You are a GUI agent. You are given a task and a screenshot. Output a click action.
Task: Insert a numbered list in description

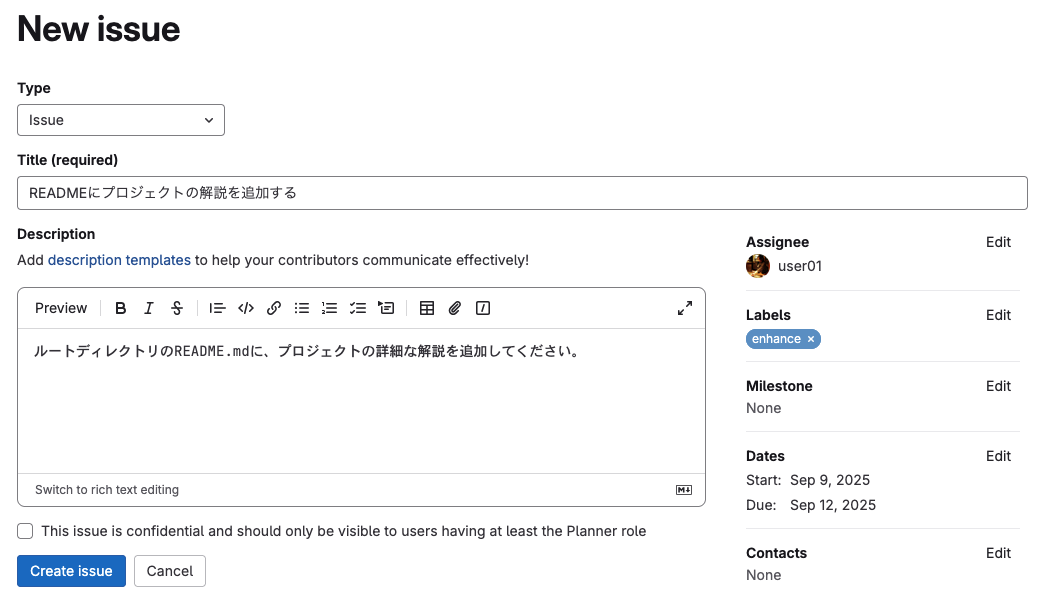[330, 308]
